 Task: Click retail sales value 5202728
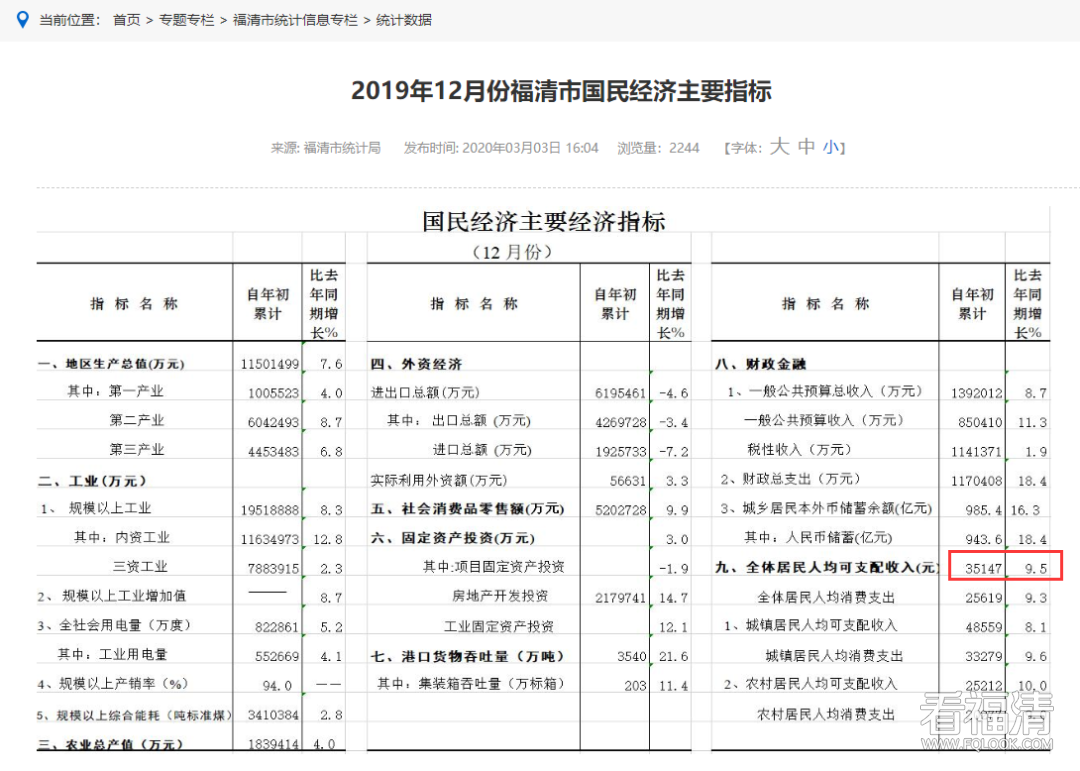point(621,511)
